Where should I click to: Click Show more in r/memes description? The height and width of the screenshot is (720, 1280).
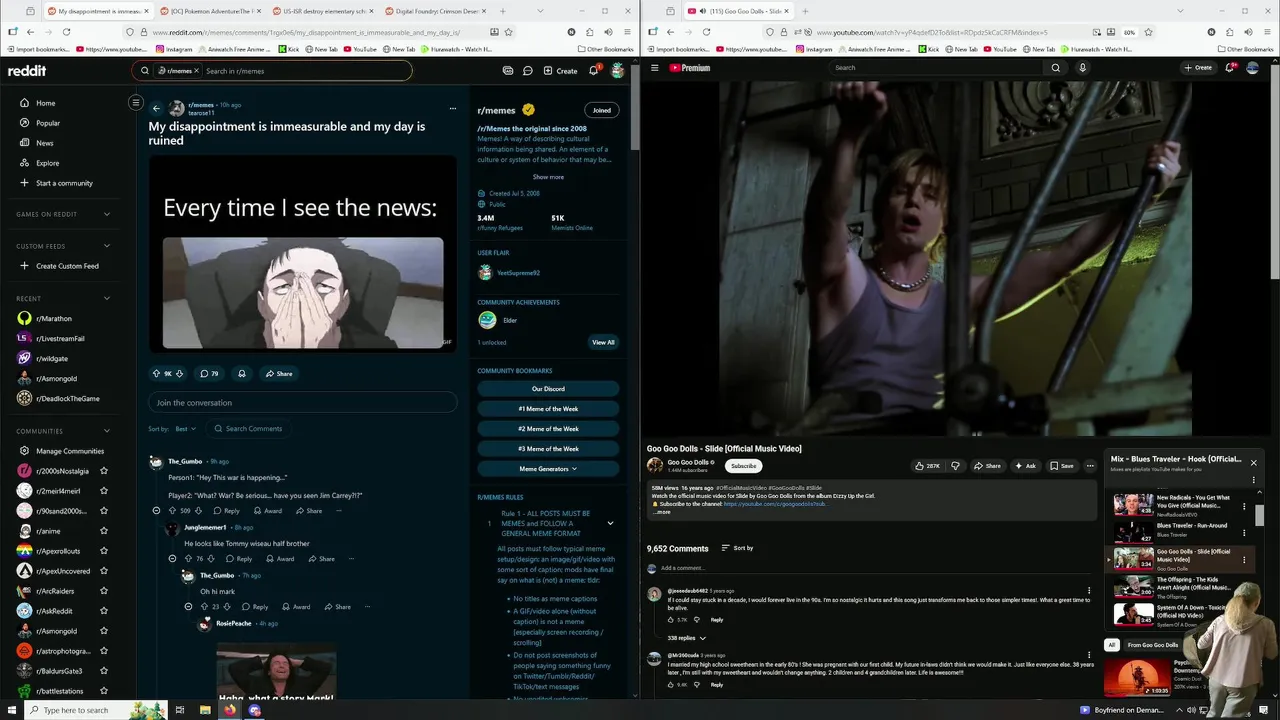548,177
